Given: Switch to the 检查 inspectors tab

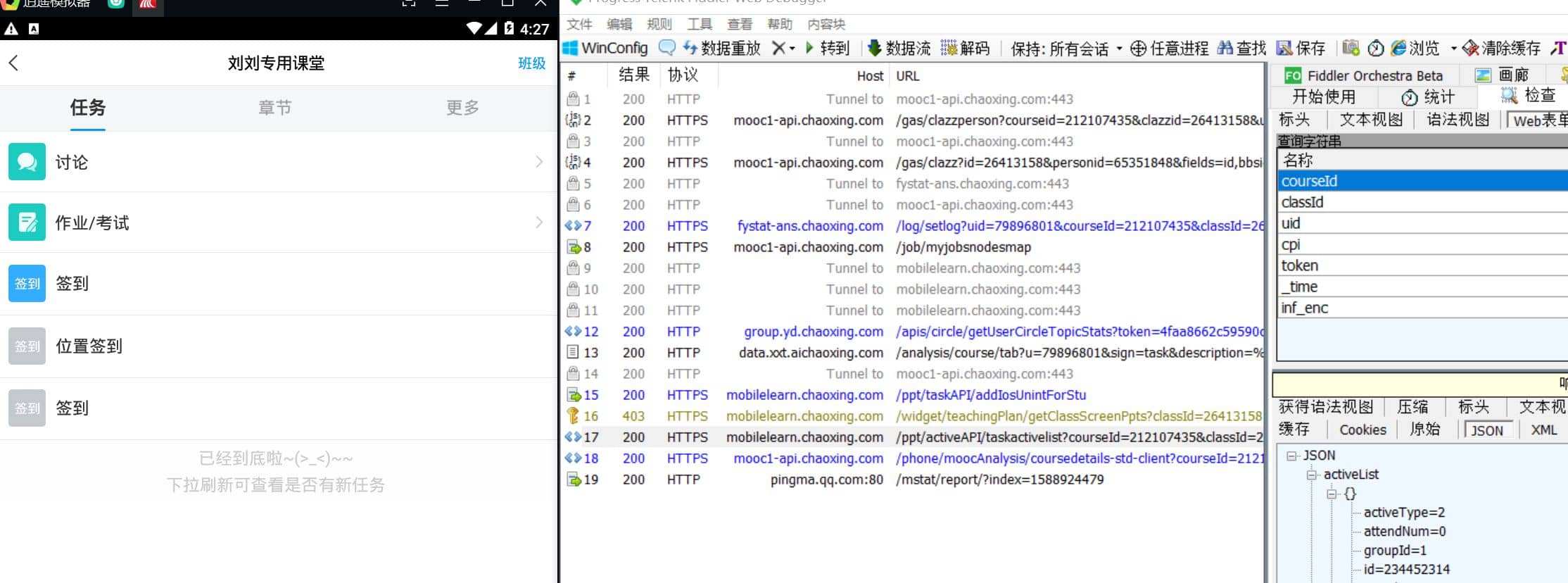Looking at the screenshot, I should point(1528,96).
